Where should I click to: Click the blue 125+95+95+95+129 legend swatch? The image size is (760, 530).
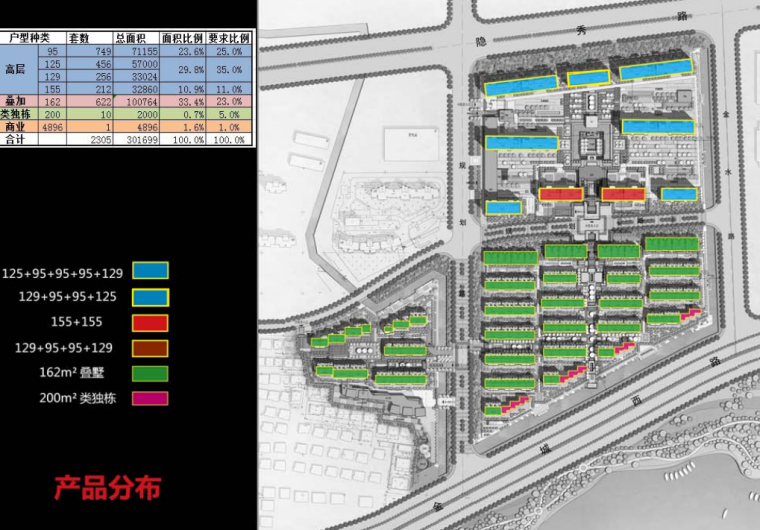tap(151, 271)
